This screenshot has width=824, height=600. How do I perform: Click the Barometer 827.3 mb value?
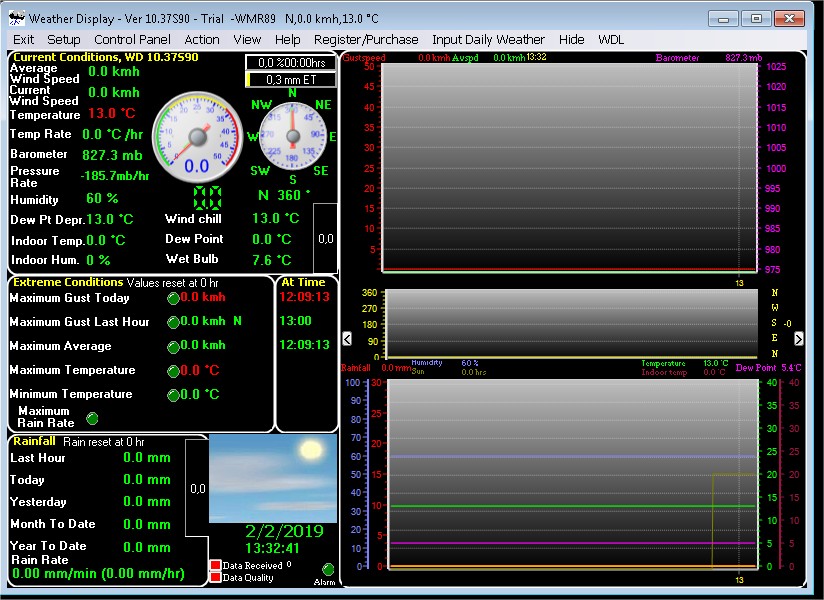[112, 156]
